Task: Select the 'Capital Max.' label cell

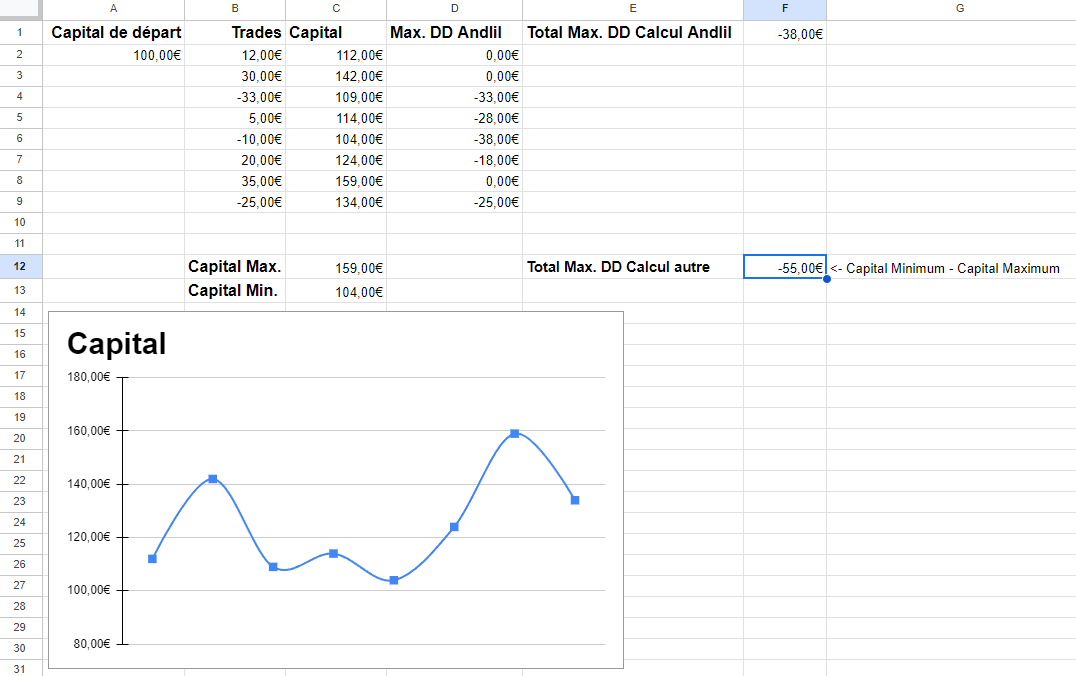Action: coord(235,267)
